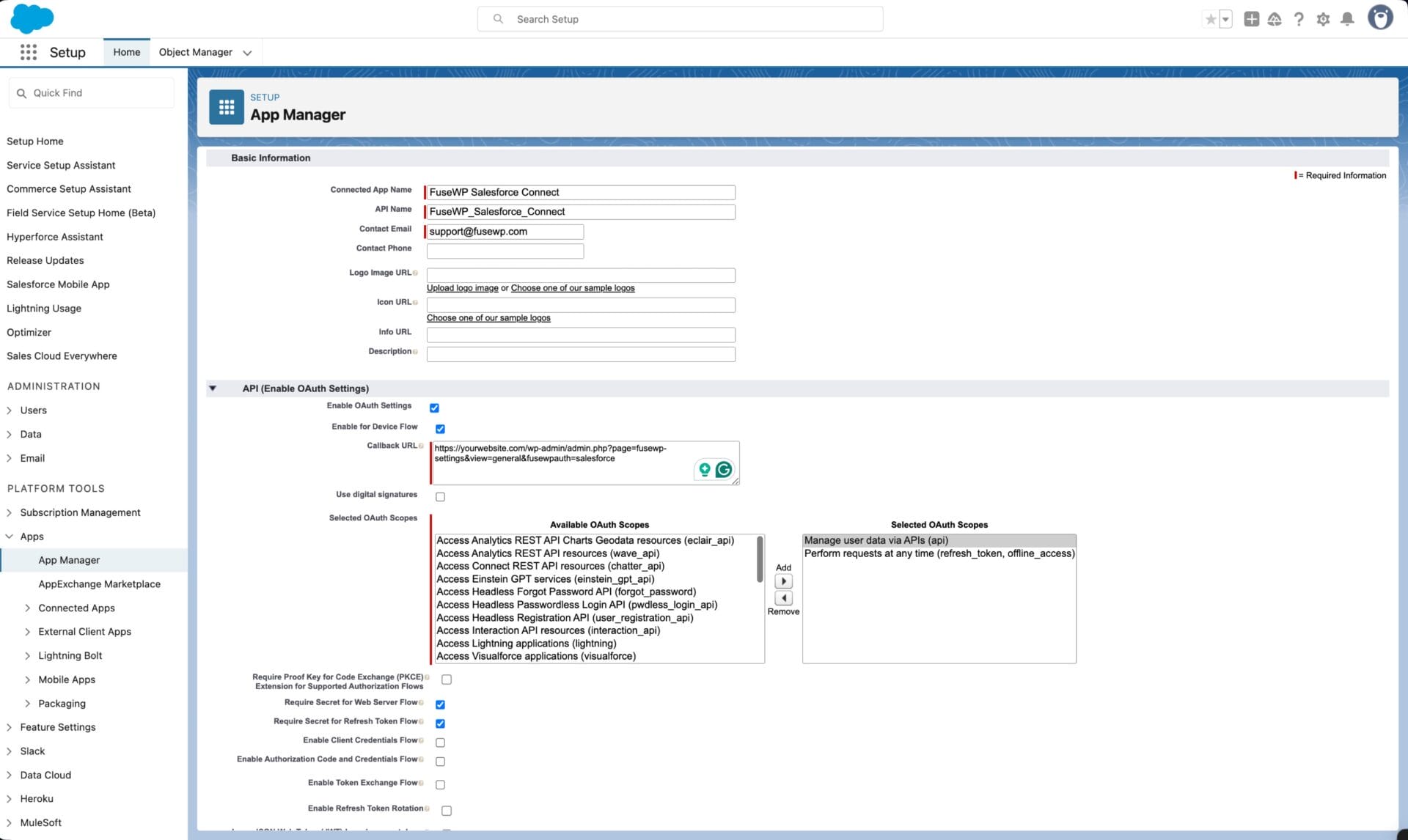Uncheck Require Secret for Web Server Flow
This screenshot has width=1408, height=840.
(440, 704)
